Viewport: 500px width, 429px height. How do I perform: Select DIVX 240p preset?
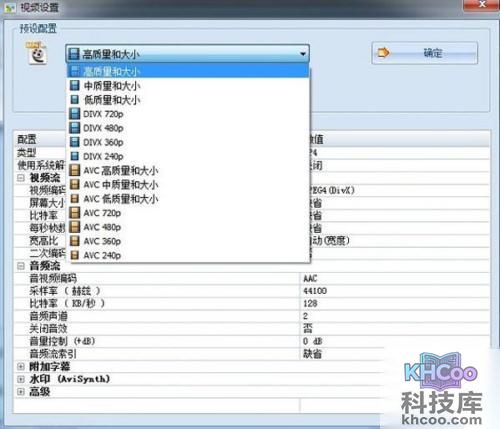[x=188, y=156]
